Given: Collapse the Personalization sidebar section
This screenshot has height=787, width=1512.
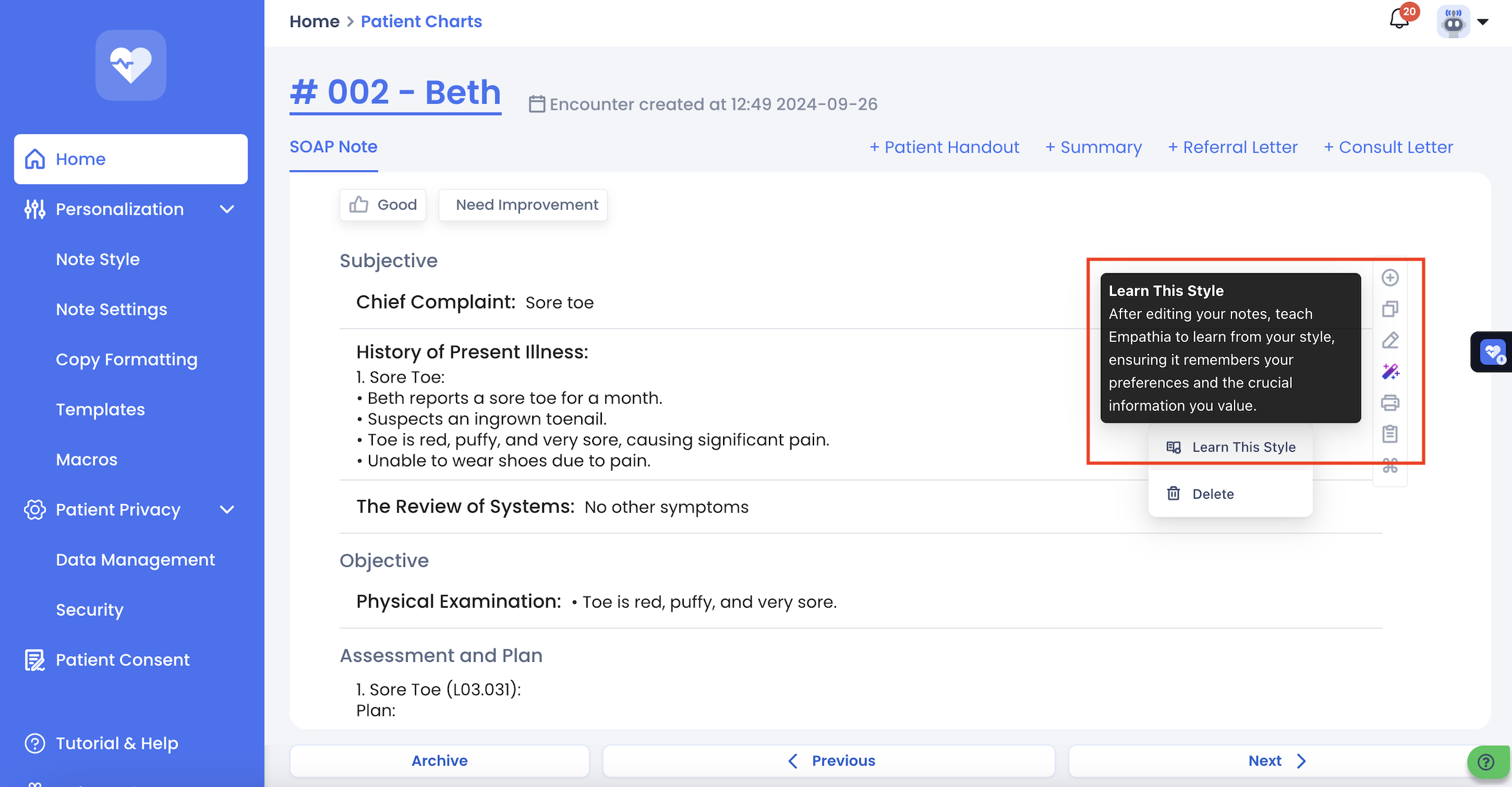Looking at the screenshot, I should (227, 209).
